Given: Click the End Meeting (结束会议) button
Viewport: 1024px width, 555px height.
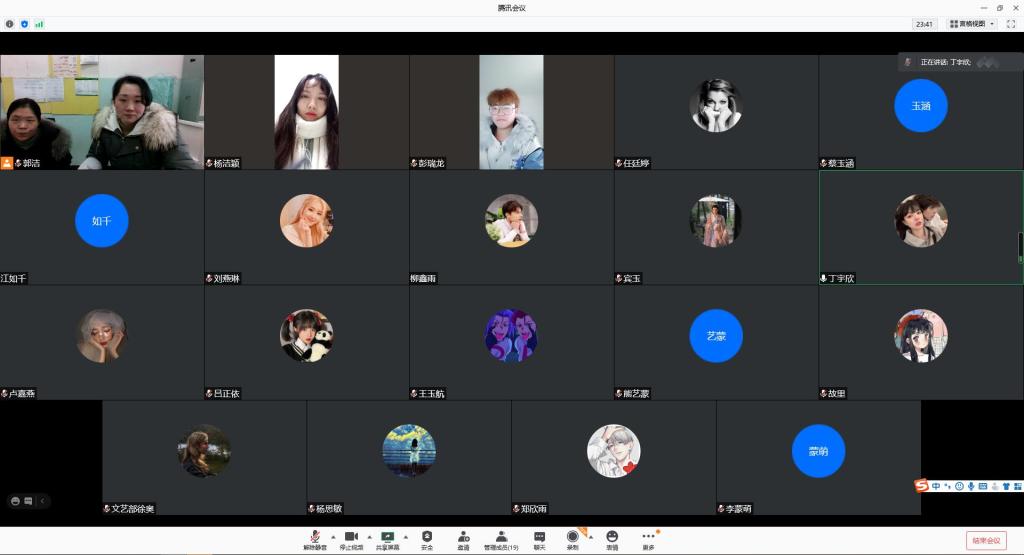Looking at the screenshot, I should 985,540.
